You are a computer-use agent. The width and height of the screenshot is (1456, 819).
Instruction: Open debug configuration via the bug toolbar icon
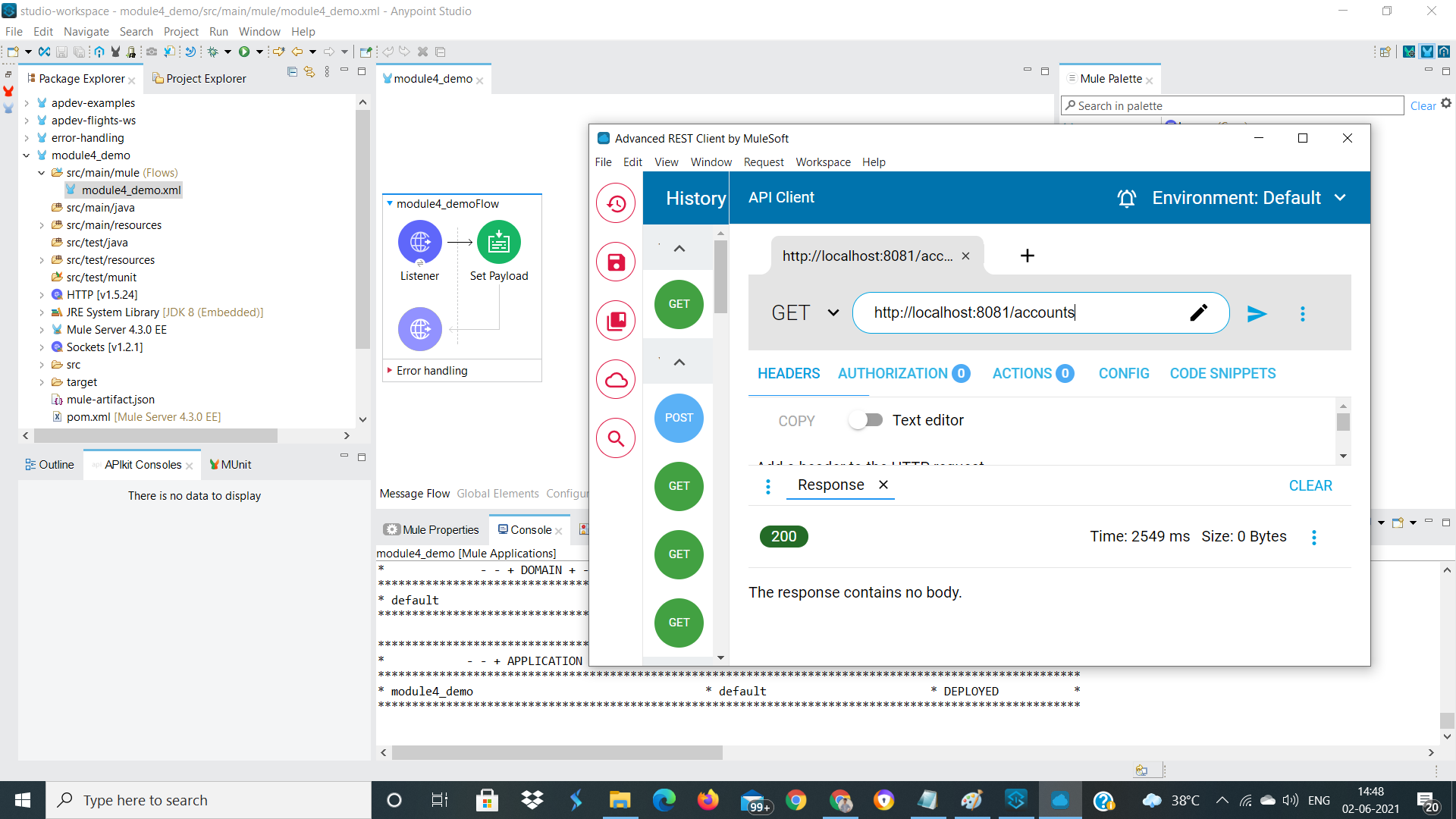[x=214, y=52]
